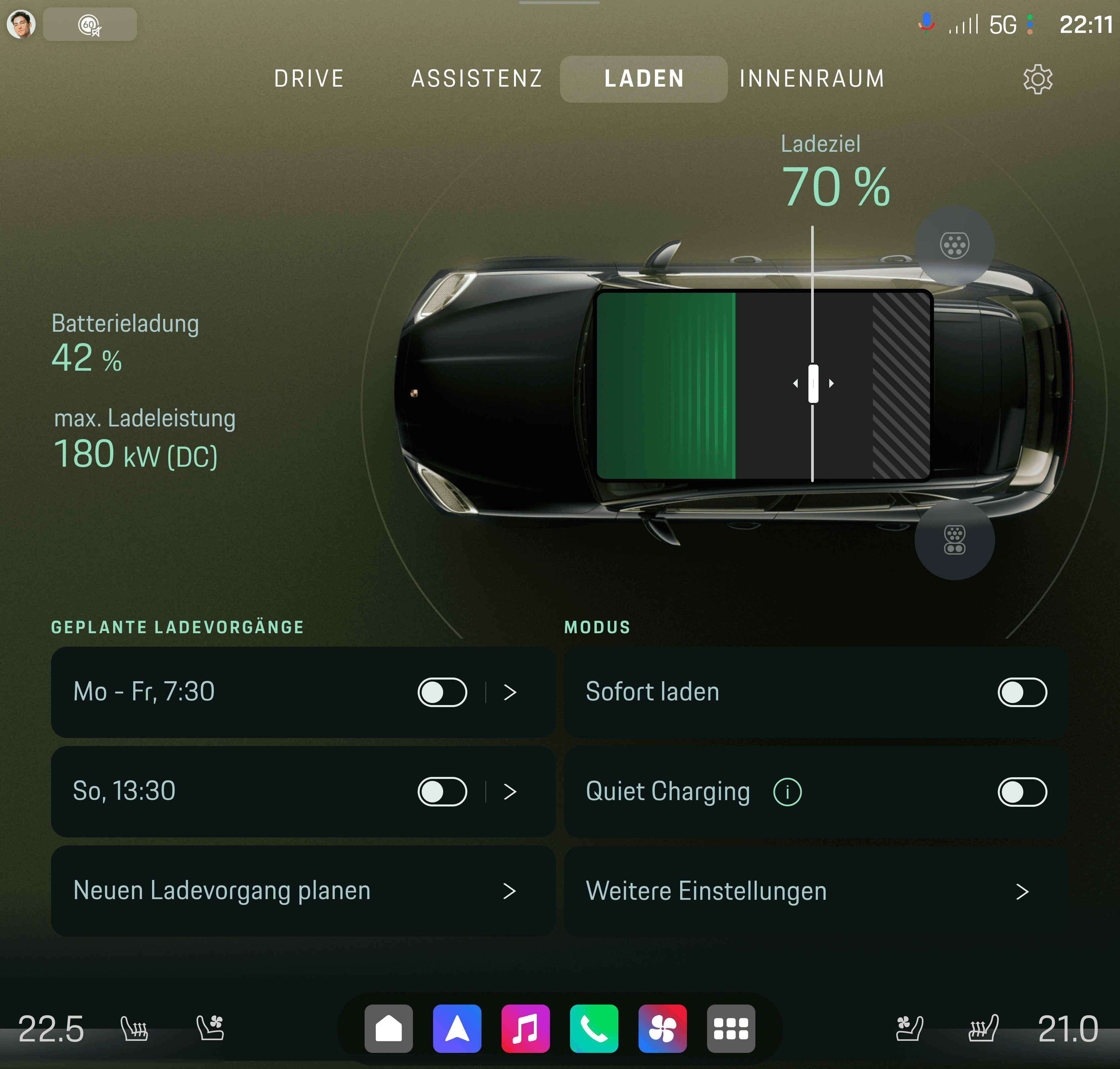Viewport: 1120px width, 1069px height.
Task: Open the app grid menu in dock
Action: tap(731, 1028)
